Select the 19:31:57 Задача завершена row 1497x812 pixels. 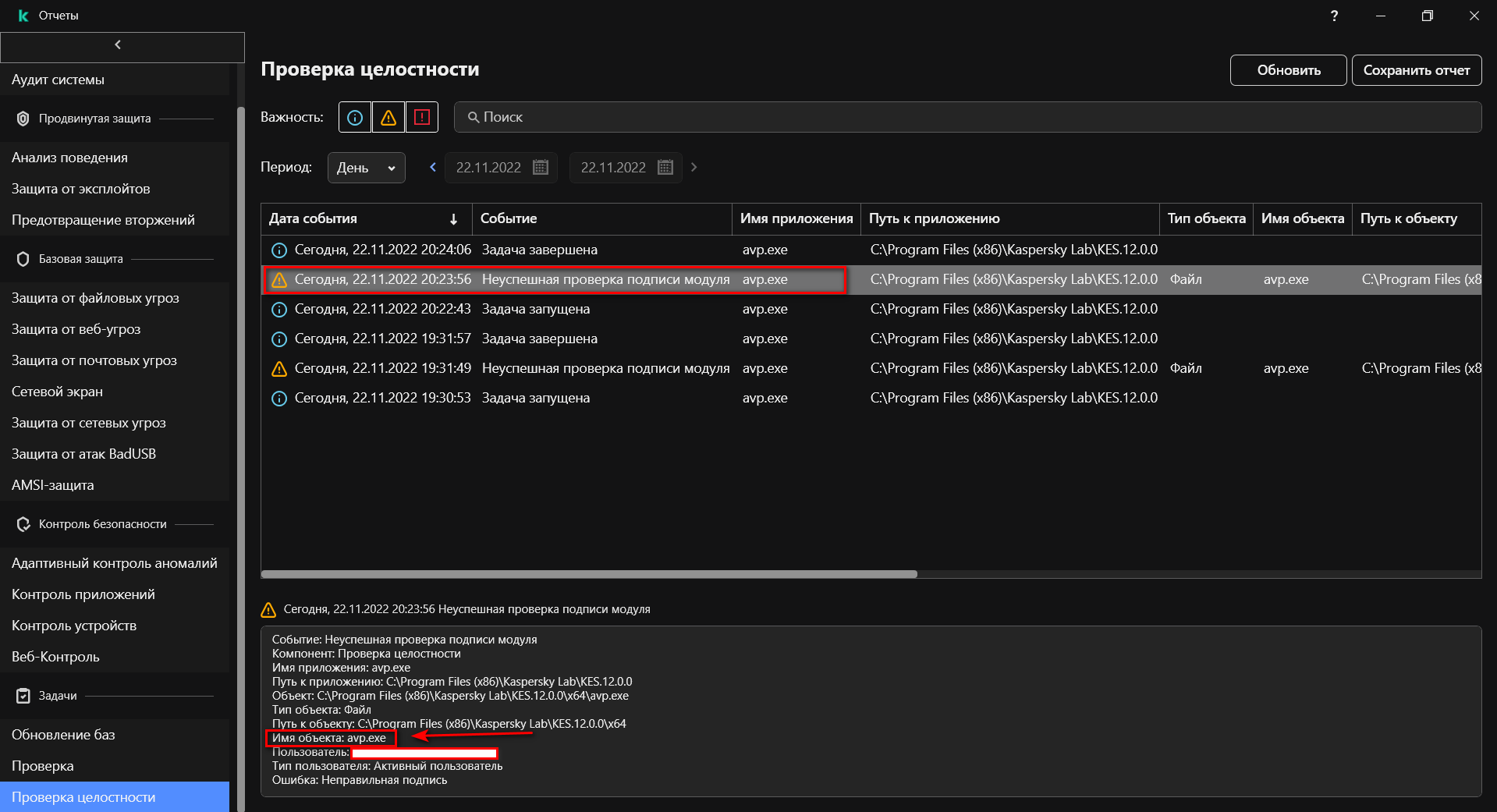click(871, 339)
